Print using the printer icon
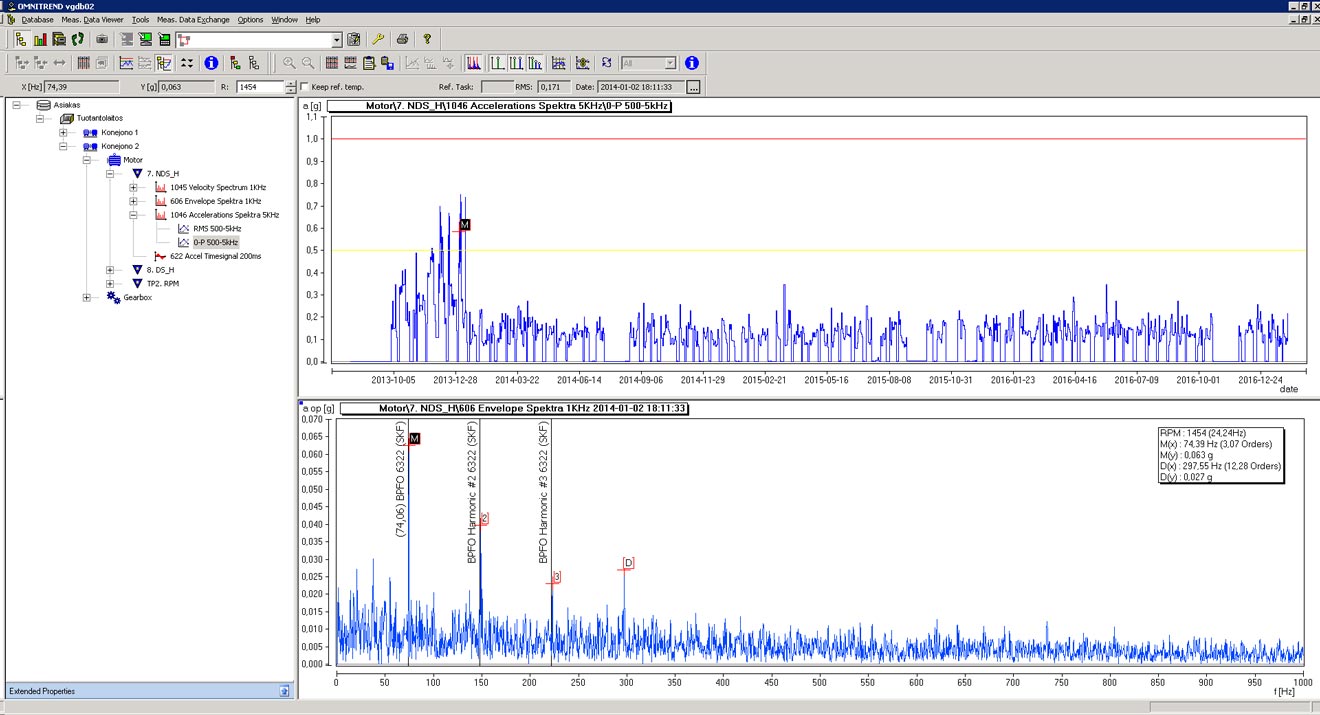 pos(402,39)
